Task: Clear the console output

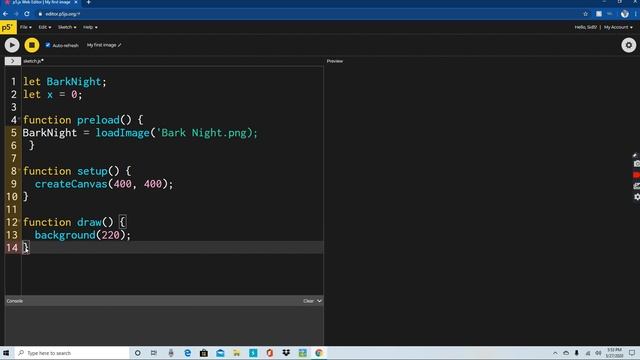Action: point(308,301)
